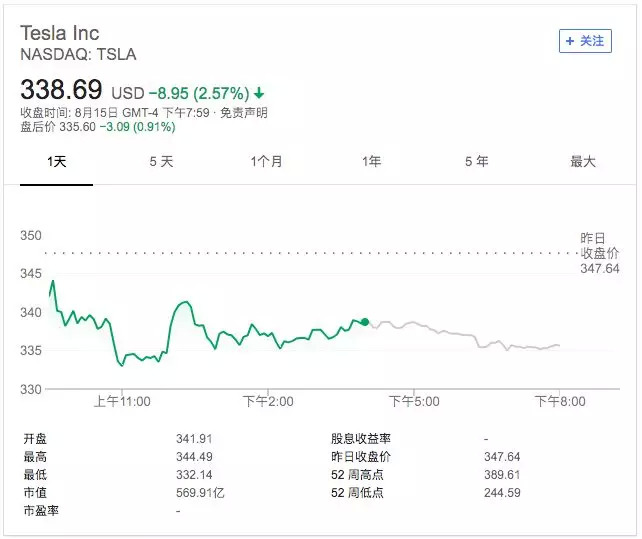642x539 pixels.
Task: Open the "1个月" chart range tab
Action: coord(266,161)
